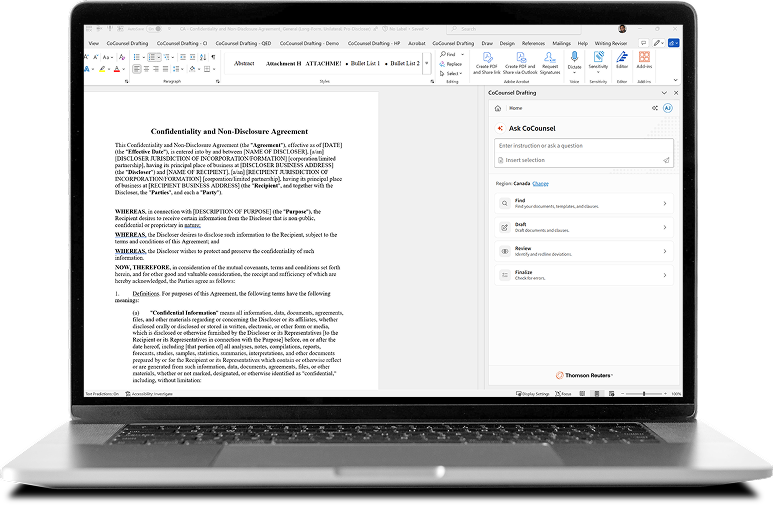Open the Add-ins button
The height and width of the screenshot is (505, 773).
click(x=644, y=60)
